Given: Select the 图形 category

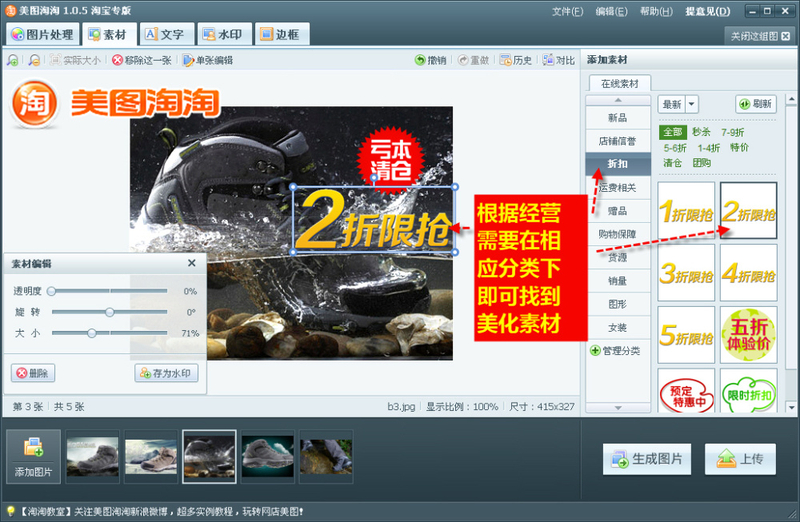Looking at the screenshot, I should point(618,304).
